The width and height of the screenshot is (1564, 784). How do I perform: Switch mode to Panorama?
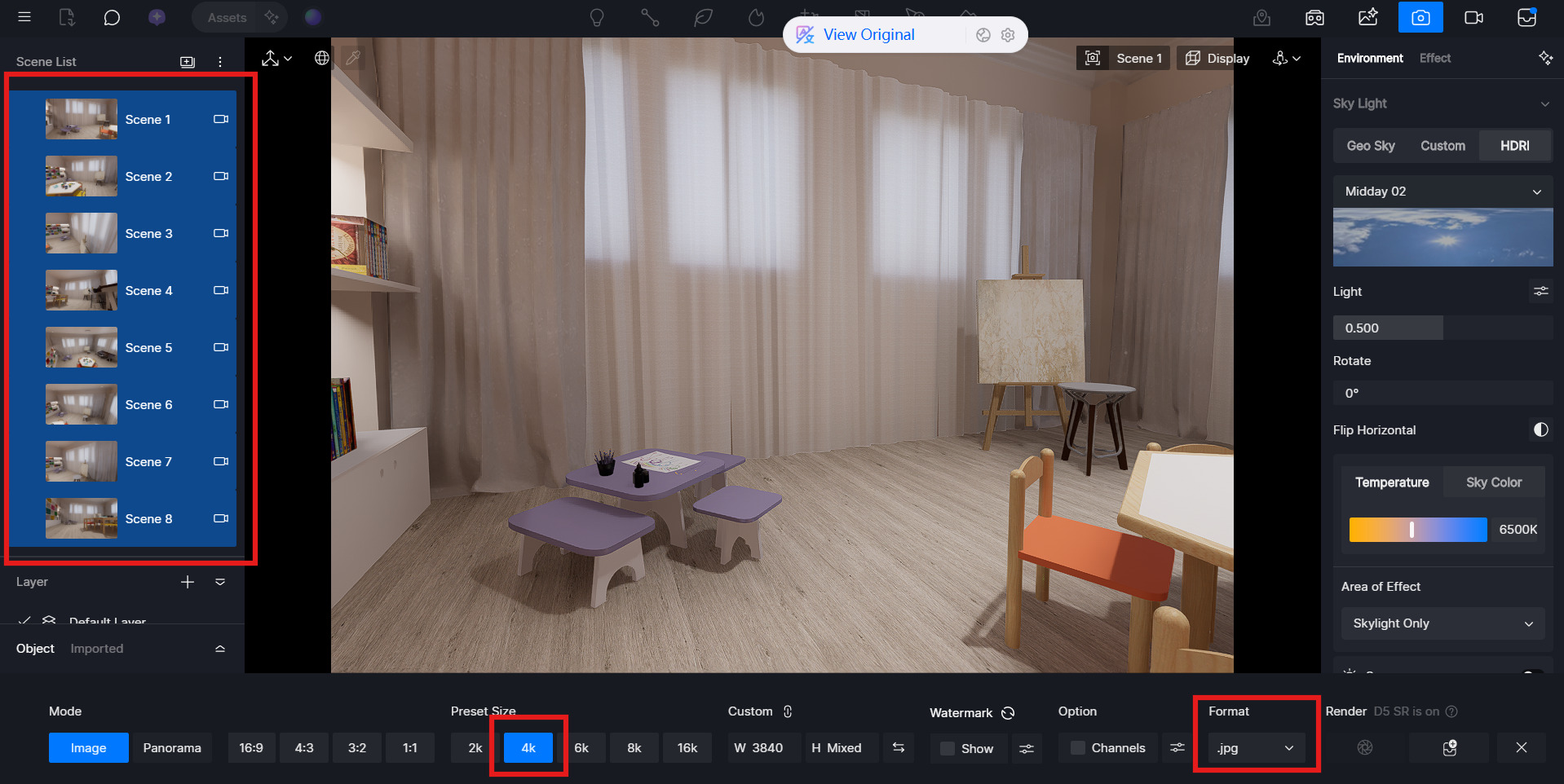point(172,748)
